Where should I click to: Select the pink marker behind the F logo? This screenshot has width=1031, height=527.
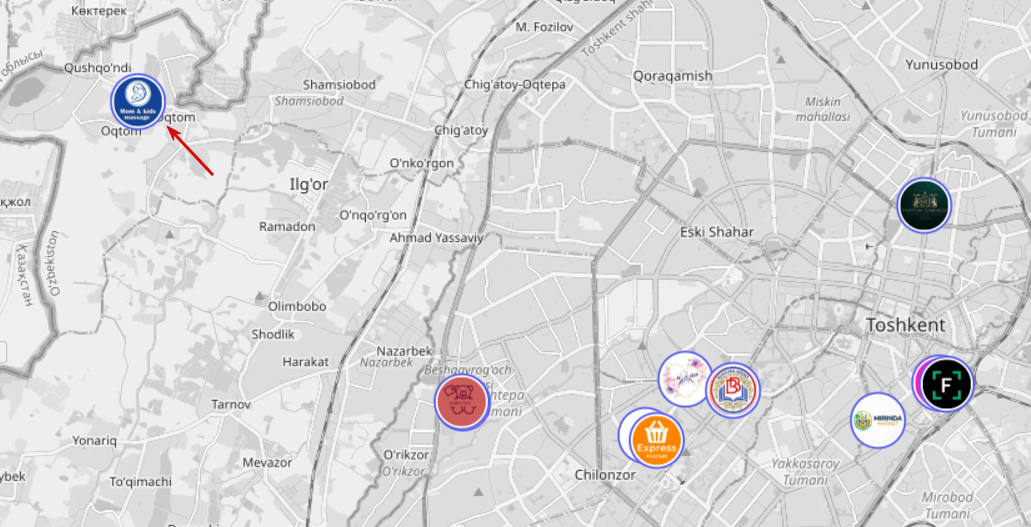pos(917,382)
